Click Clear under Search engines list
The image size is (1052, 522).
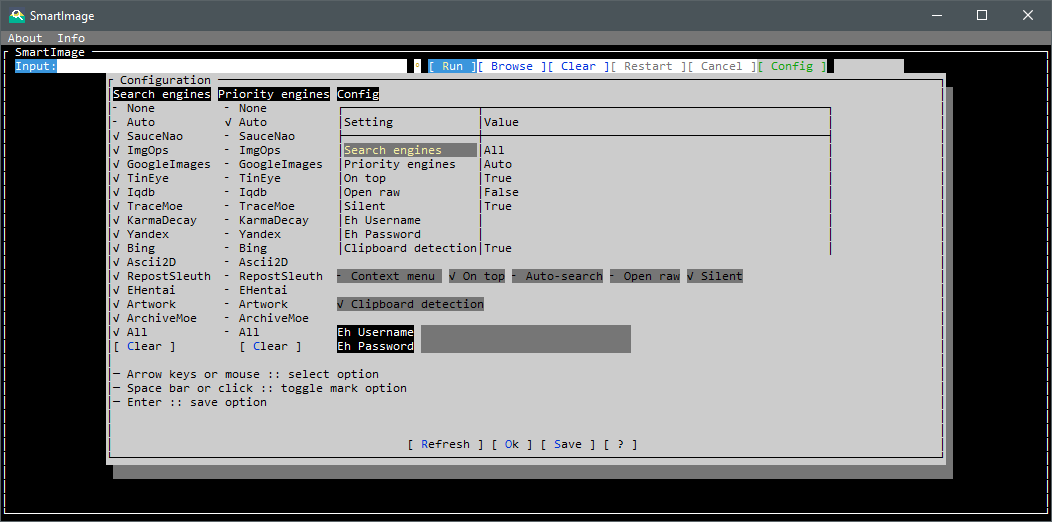[x=144, y=346]
